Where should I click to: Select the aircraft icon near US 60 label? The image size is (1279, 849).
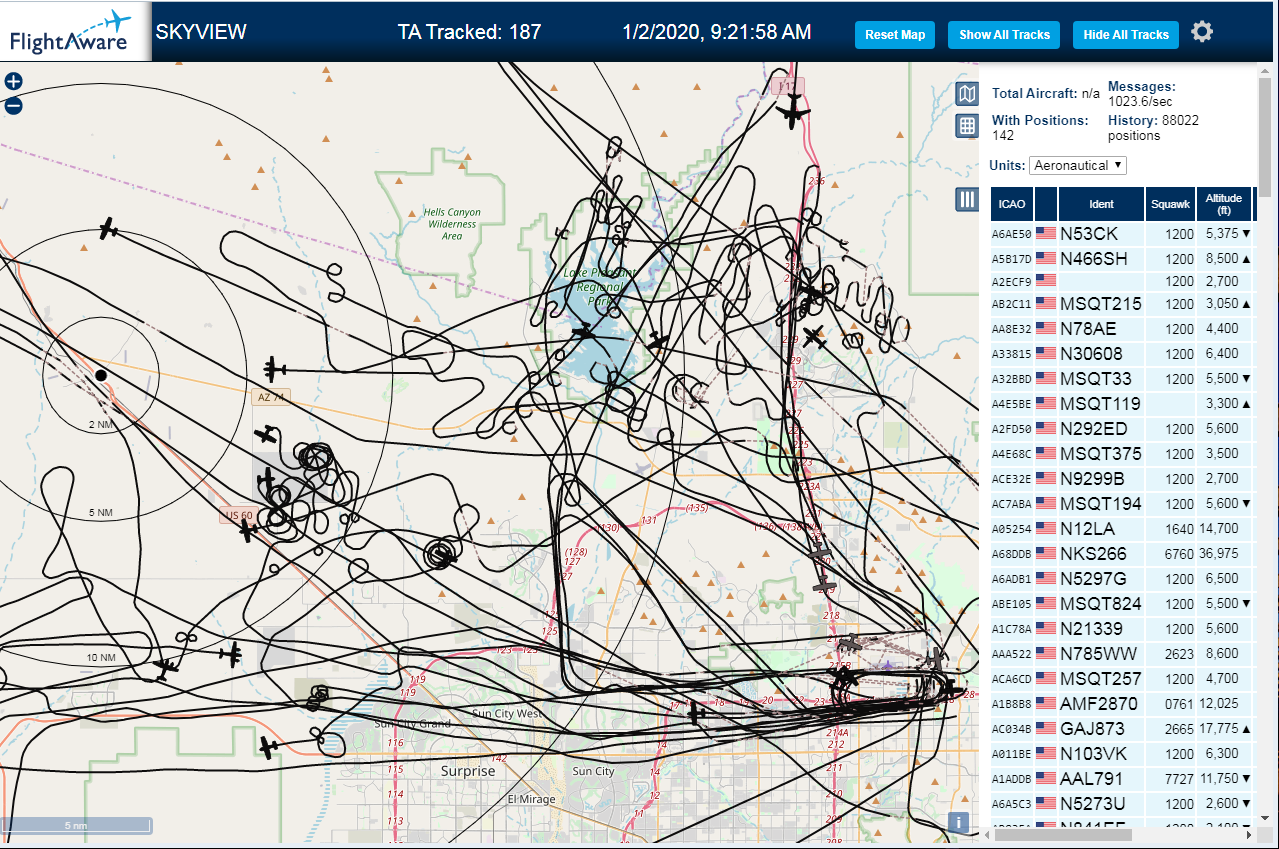coord(247,531)
